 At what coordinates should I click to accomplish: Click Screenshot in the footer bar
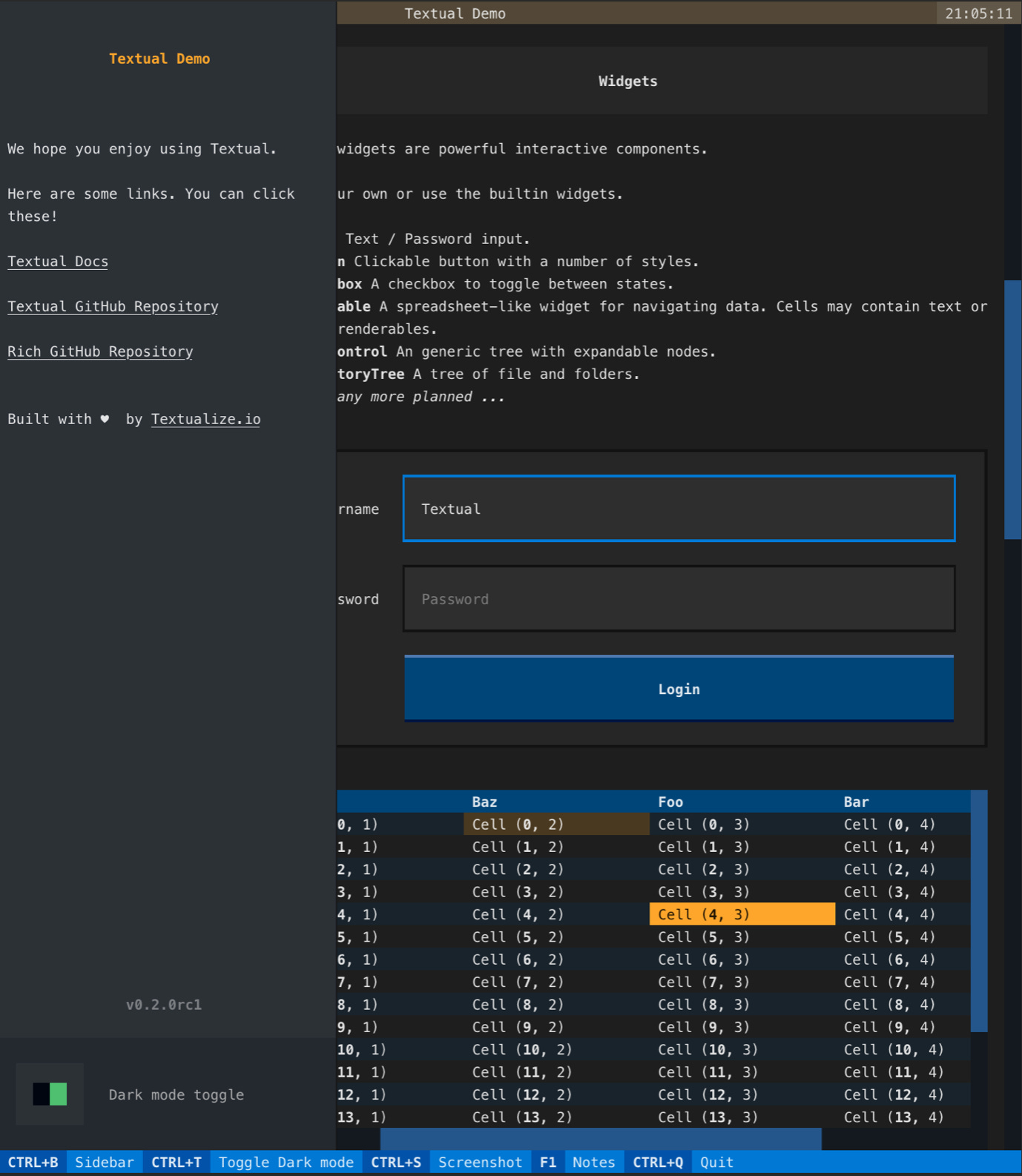pos(480,1162)
